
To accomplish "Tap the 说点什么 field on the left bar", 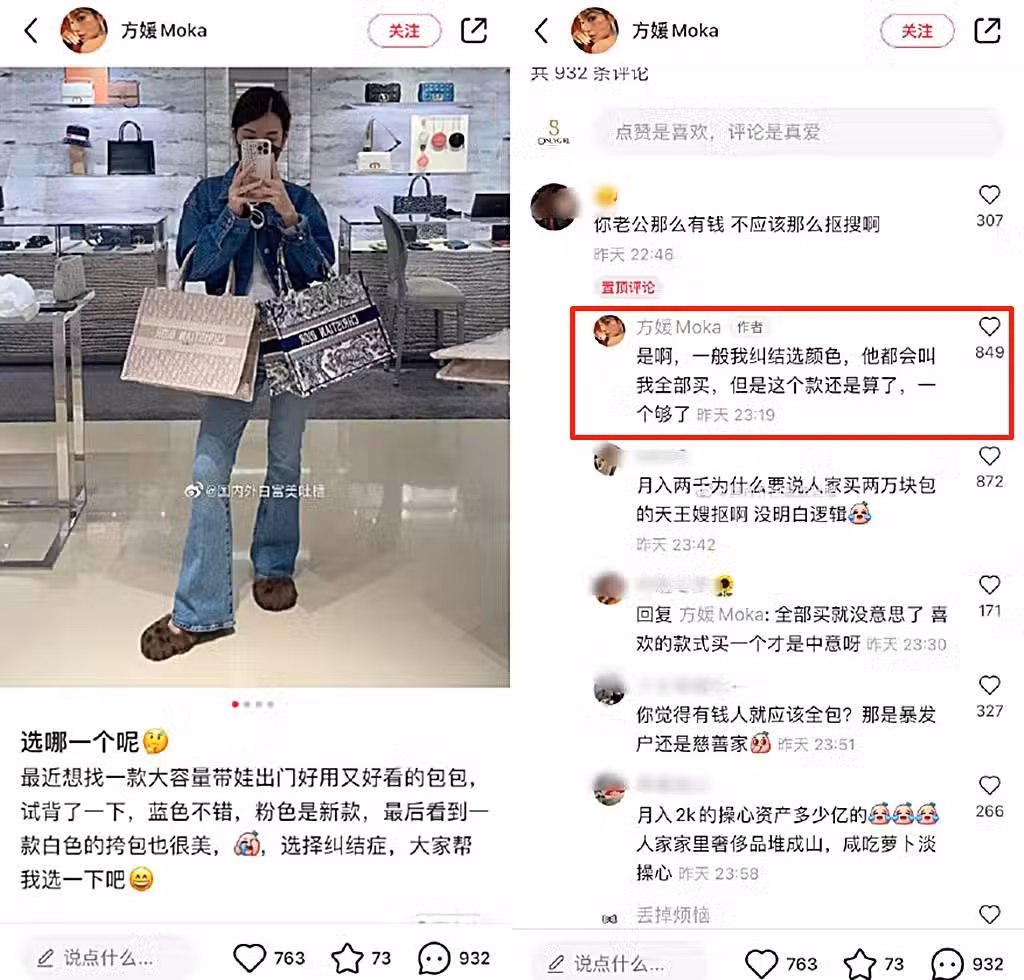I will pos(108,958).
